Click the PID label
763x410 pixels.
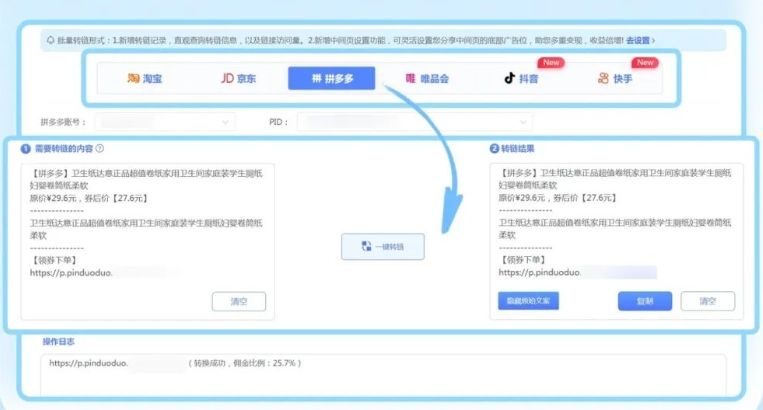(278, 122)
